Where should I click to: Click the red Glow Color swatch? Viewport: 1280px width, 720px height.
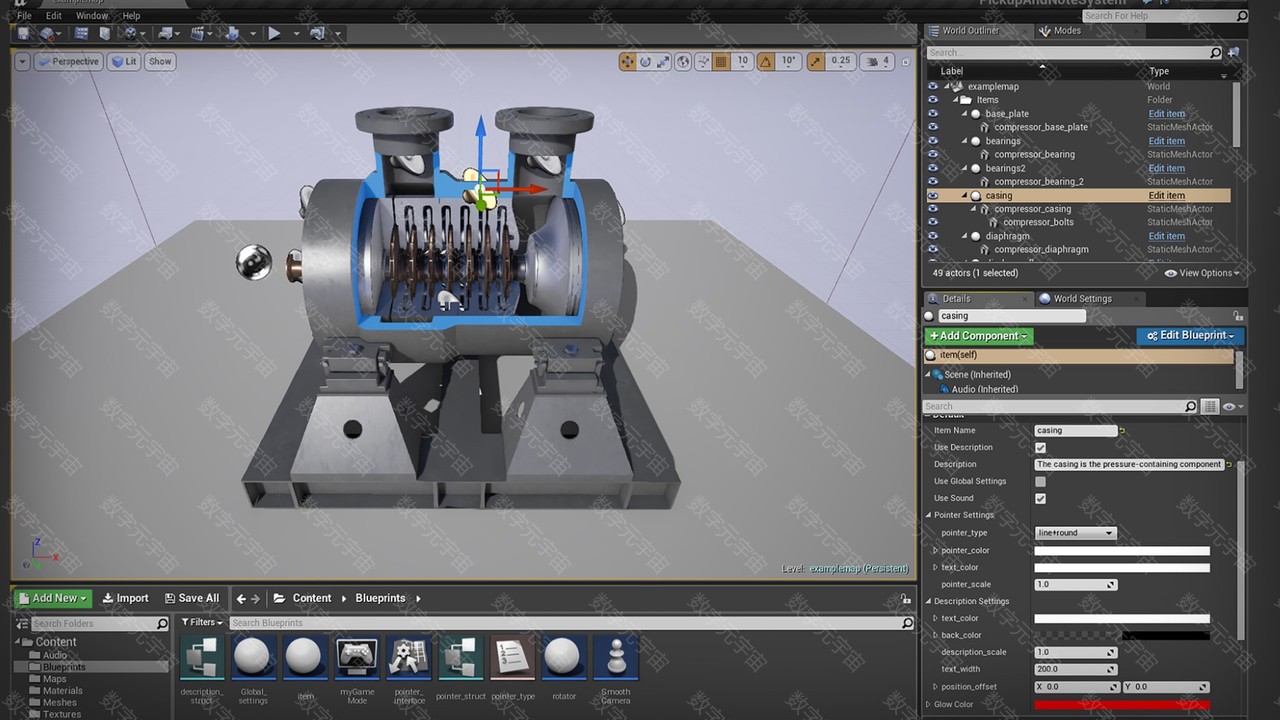(x=1121, y=705)
